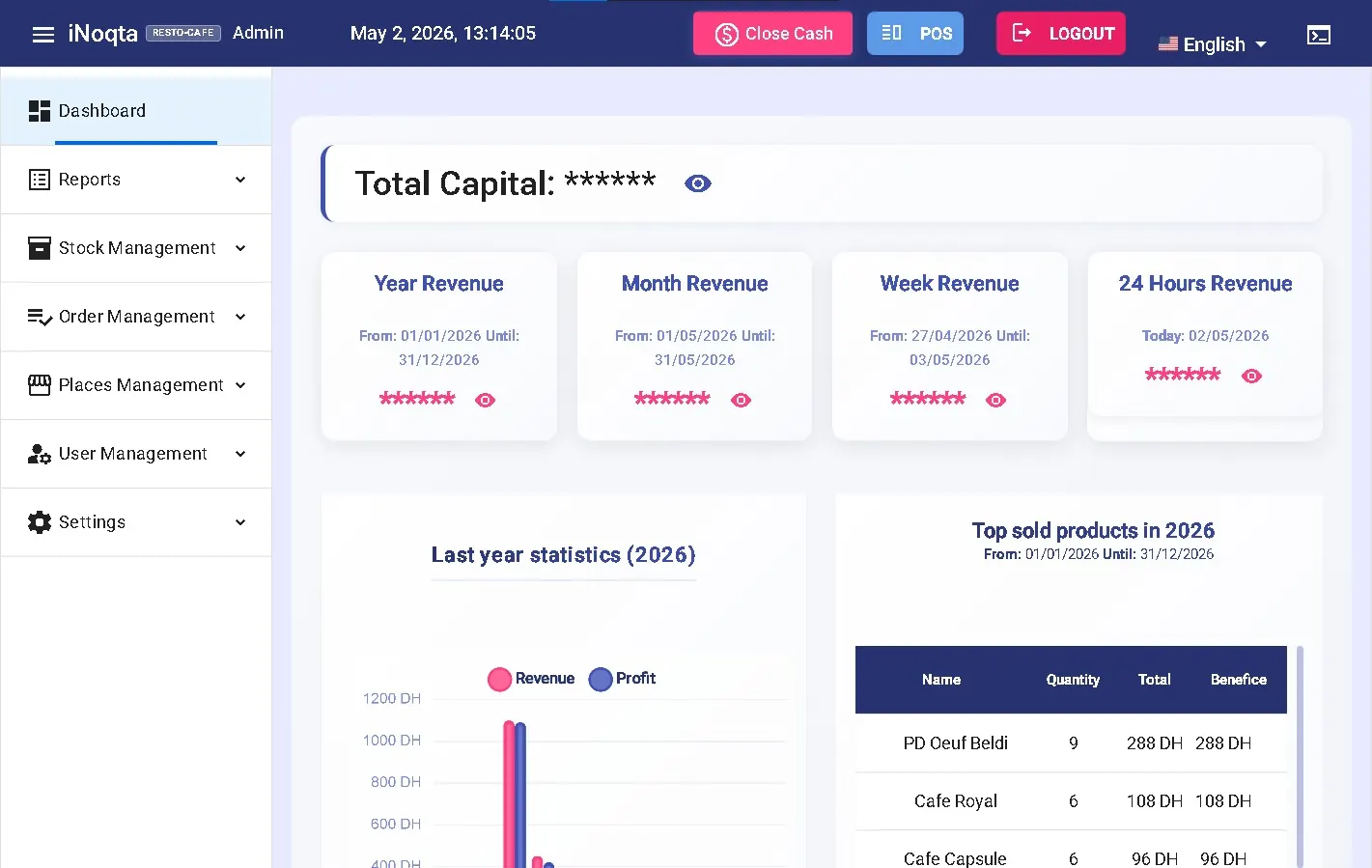1372x868 pixels.
Task: Click the Week Revenue card title
Action: tap(950, 284)
